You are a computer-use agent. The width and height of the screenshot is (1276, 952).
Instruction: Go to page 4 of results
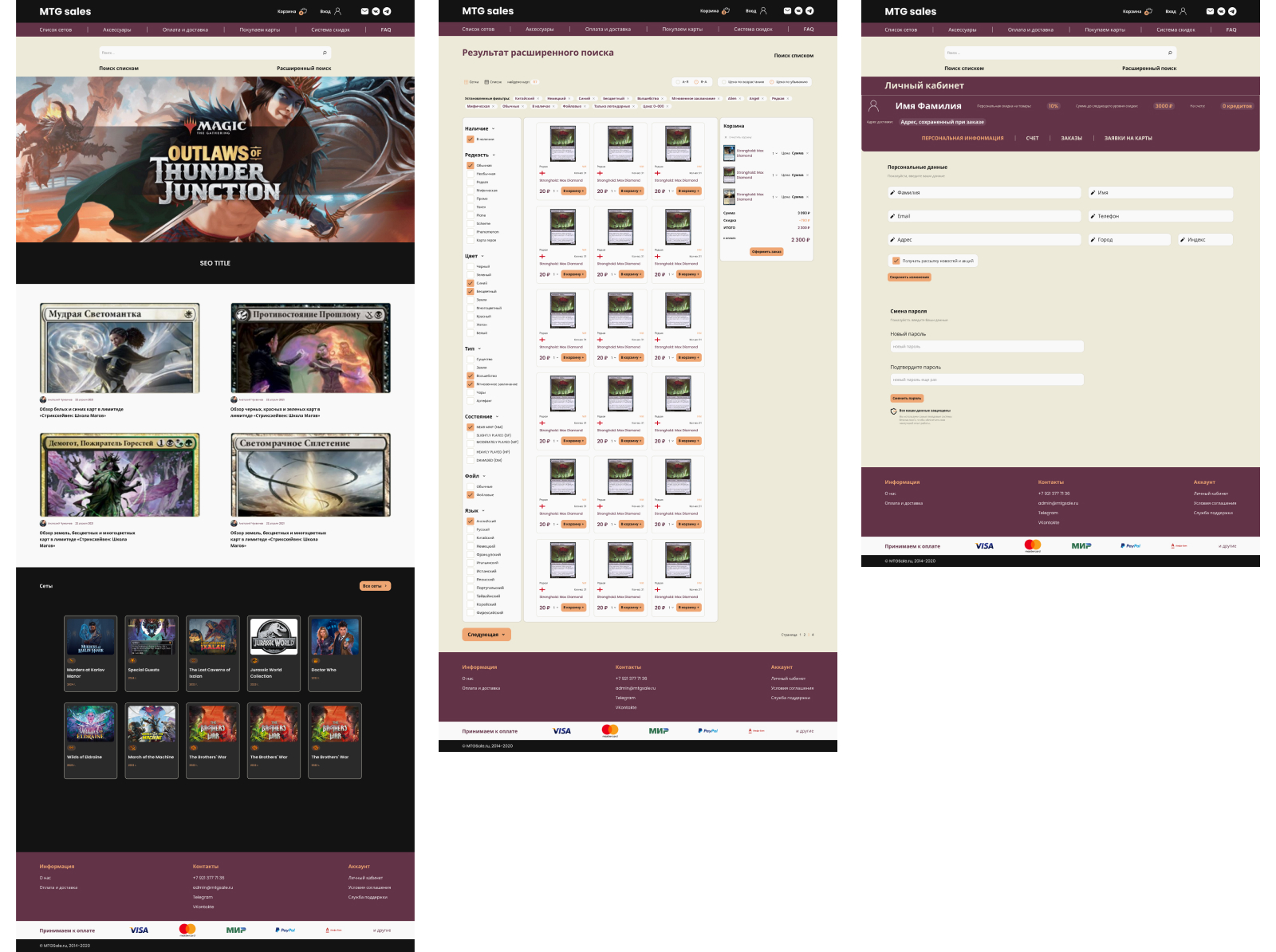(x=813, y=635)
